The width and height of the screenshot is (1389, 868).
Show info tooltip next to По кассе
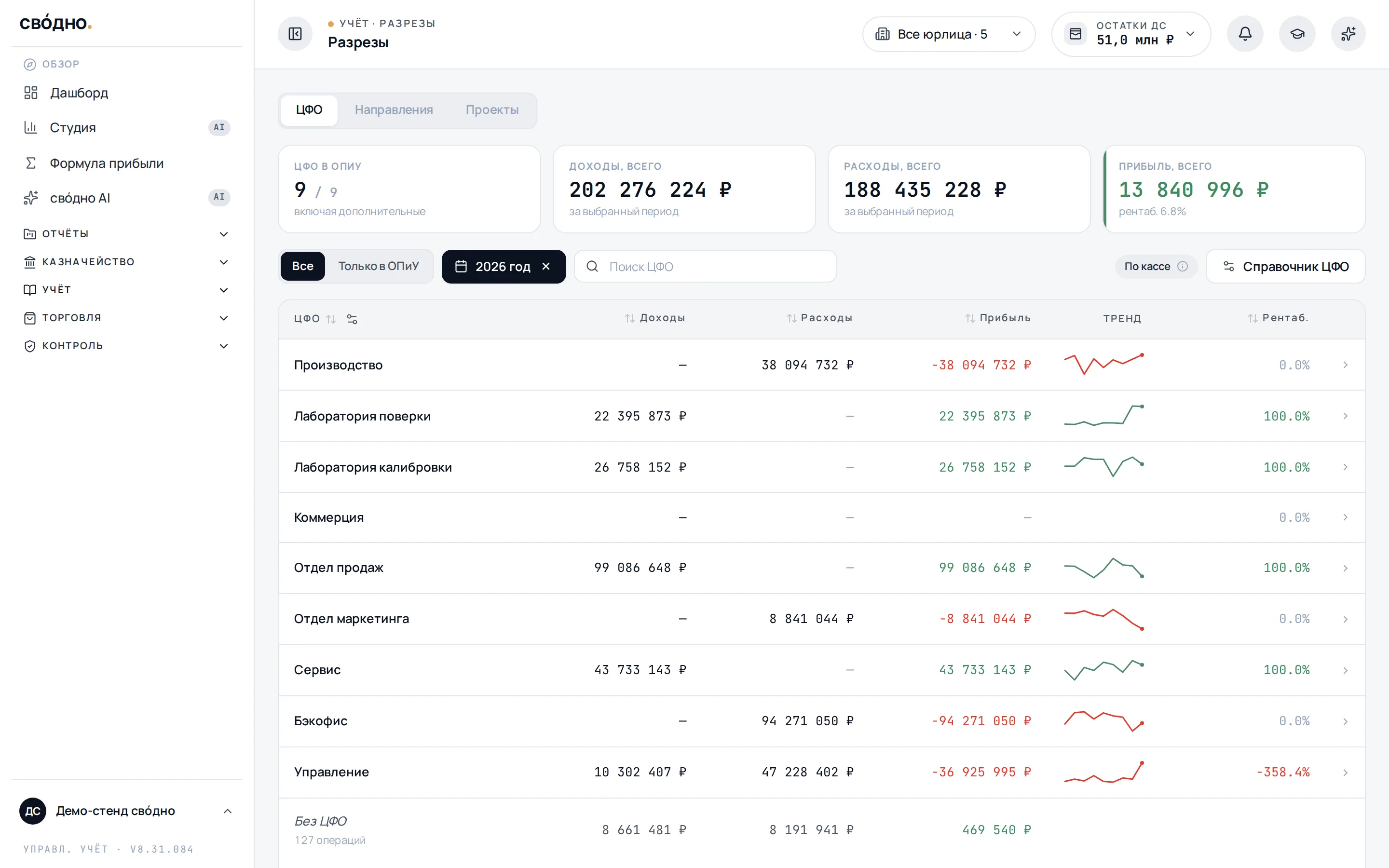coord(1183,266)
